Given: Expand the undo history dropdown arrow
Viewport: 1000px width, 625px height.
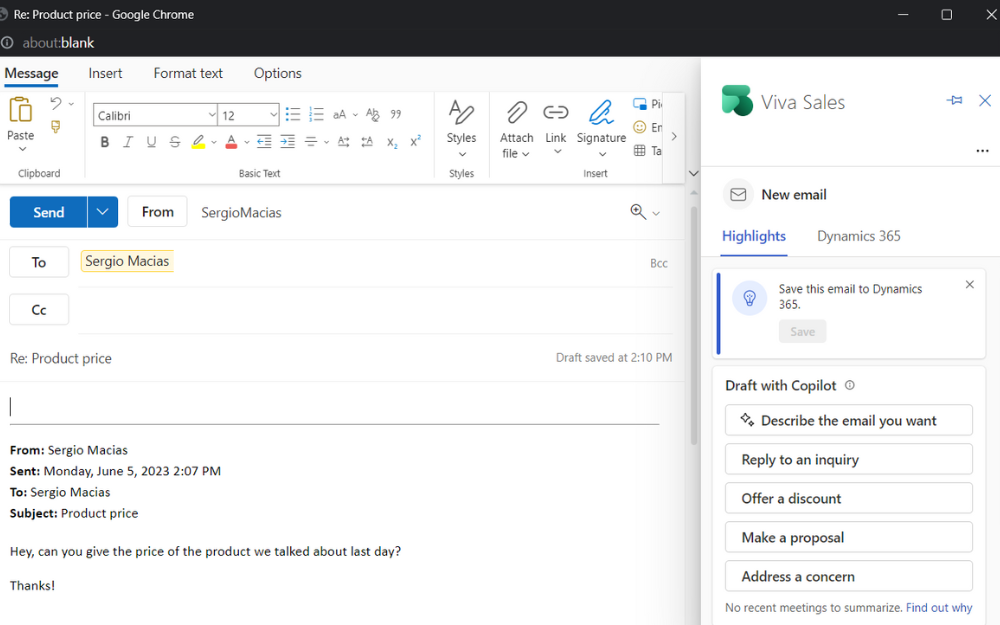Looking at the screenshot, I should (x=71, y=103).
